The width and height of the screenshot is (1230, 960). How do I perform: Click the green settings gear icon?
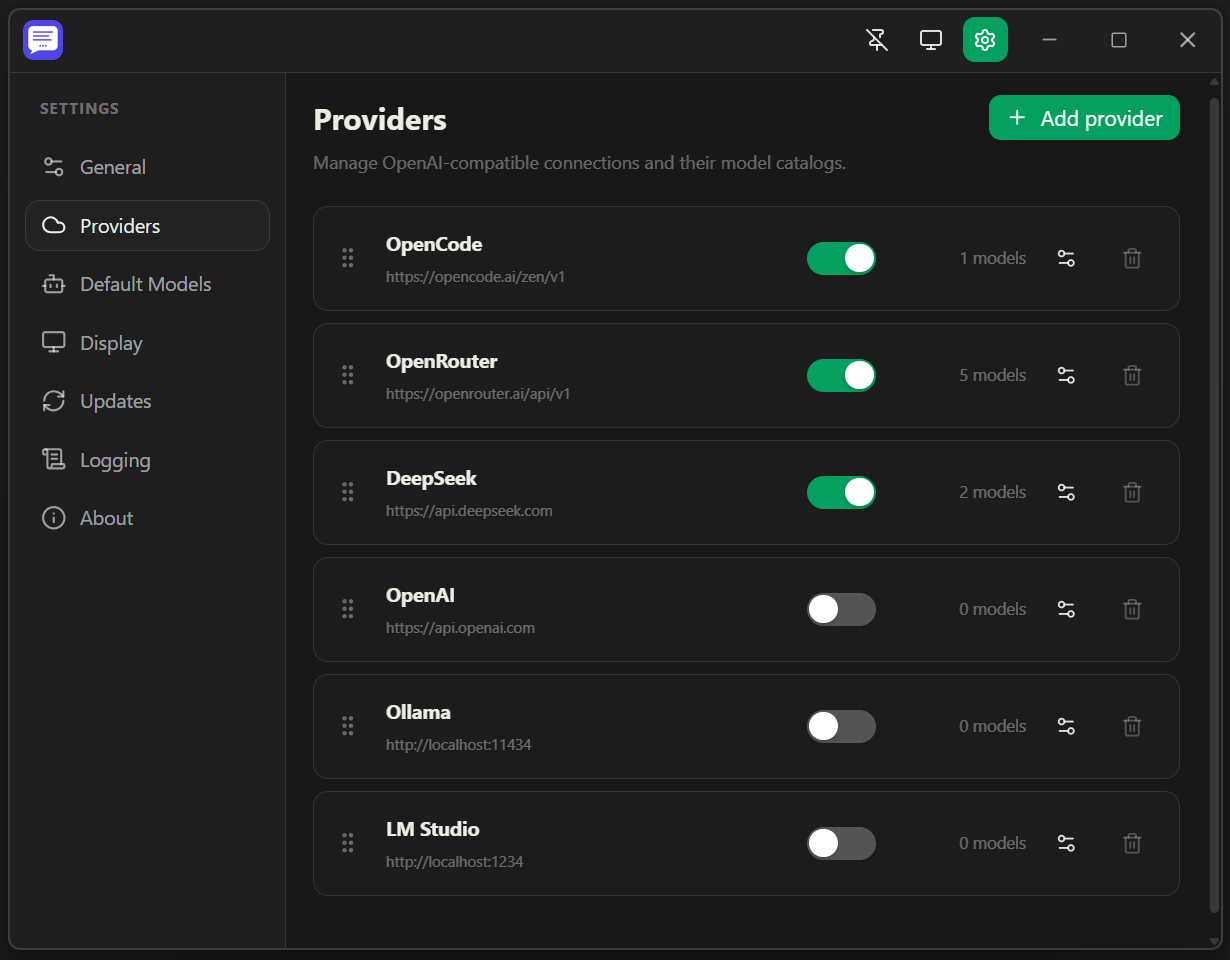pyautogui.click(x=985, y=40)
